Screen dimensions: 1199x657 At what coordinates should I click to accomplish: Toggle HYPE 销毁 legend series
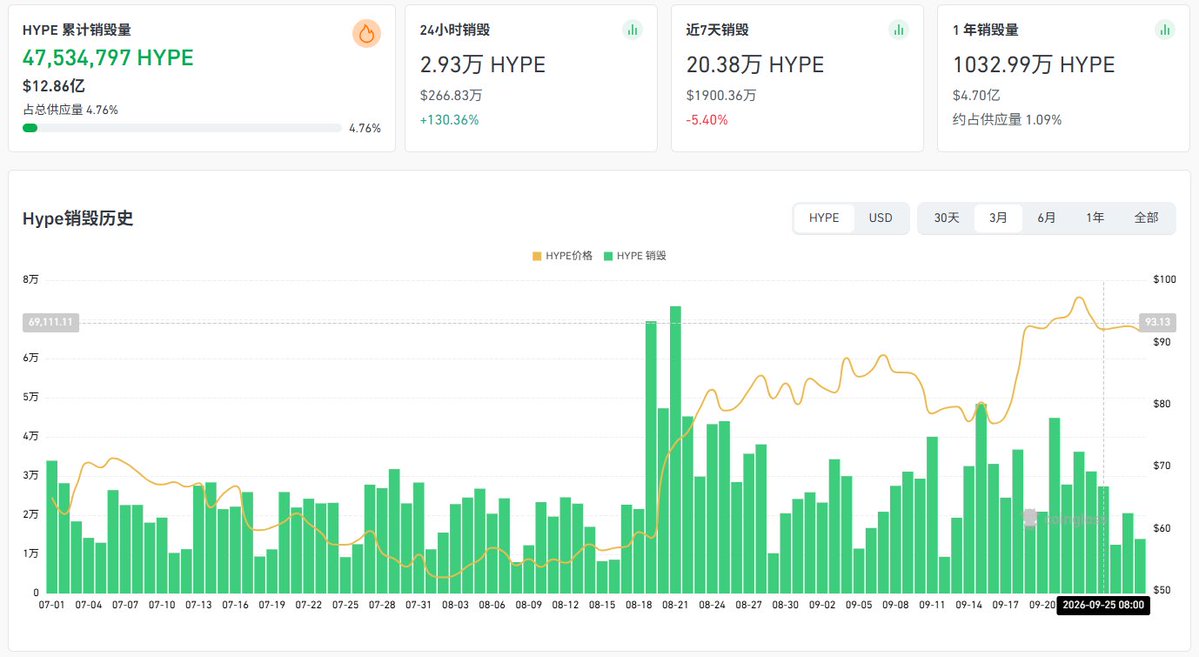coord(635,255)
